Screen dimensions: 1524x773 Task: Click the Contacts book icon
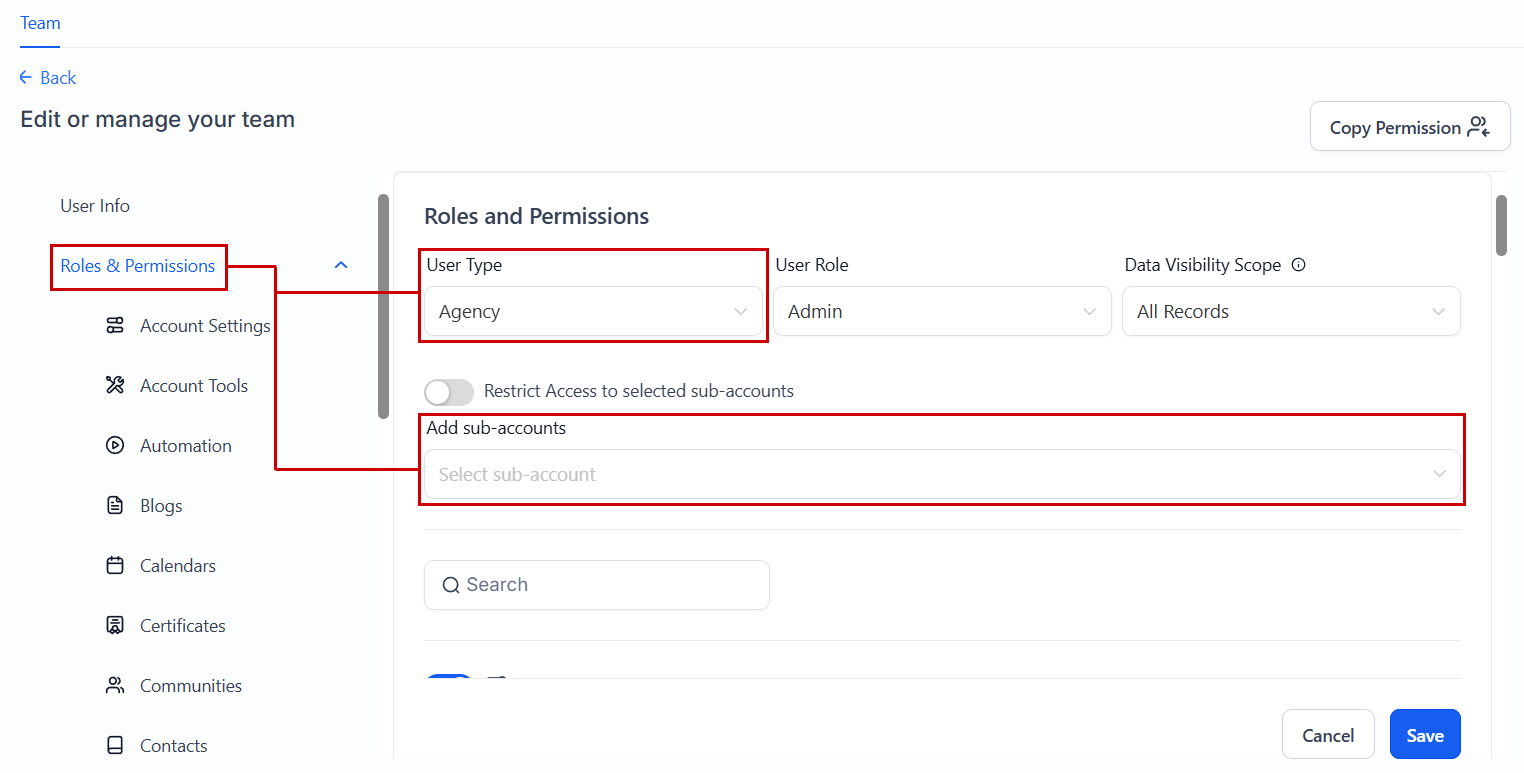tap(115, 746)
